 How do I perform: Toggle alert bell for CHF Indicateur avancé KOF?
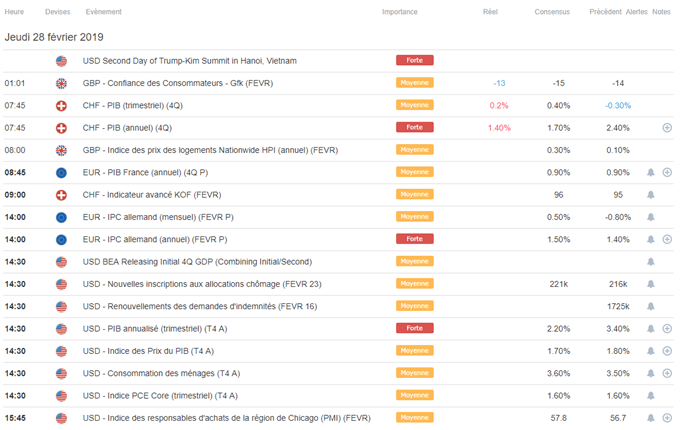point(651,195)
